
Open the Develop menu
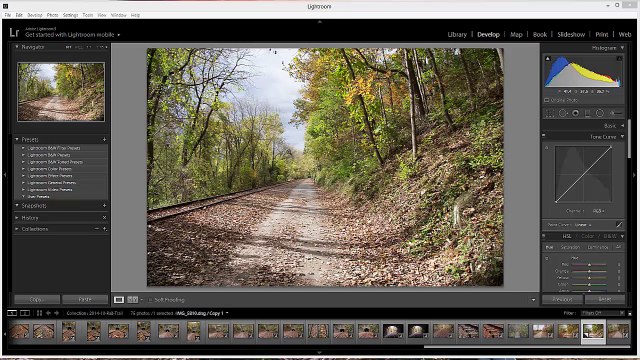(x=35, y=15)
